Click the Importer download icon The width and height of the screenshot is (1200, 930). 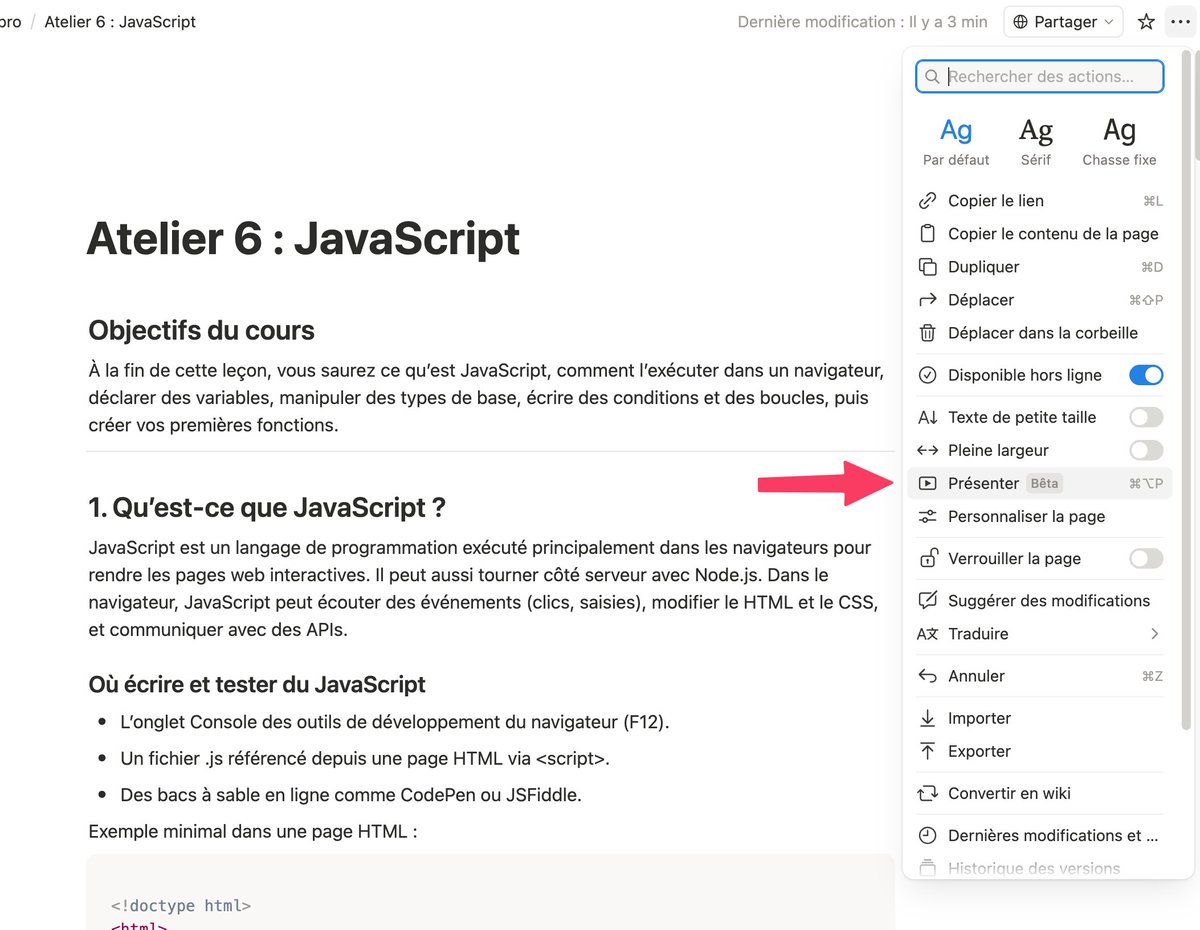click(928, 718)
